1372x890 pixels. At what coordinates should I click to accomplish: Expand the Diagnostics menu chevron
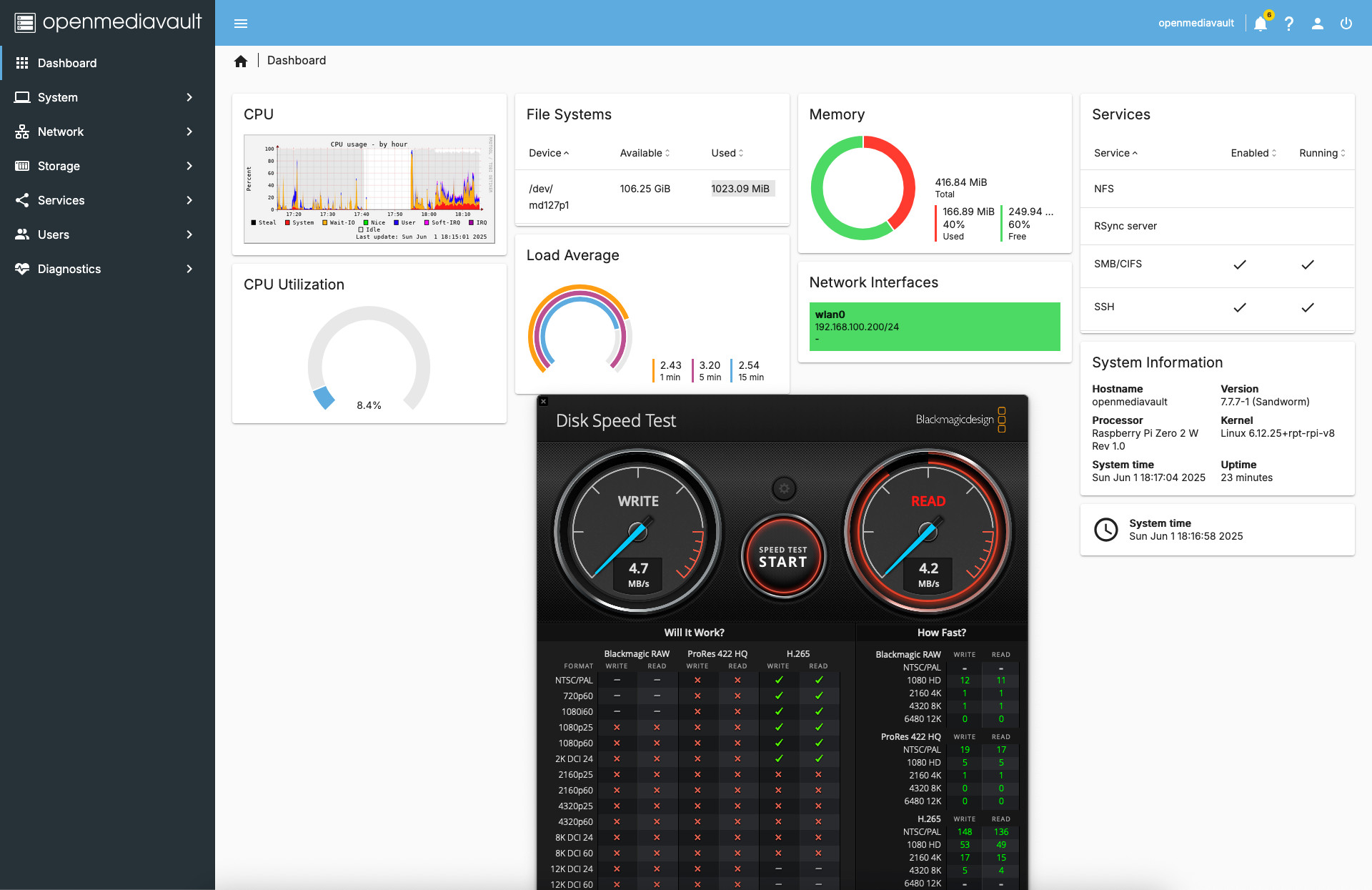[189, 269]
